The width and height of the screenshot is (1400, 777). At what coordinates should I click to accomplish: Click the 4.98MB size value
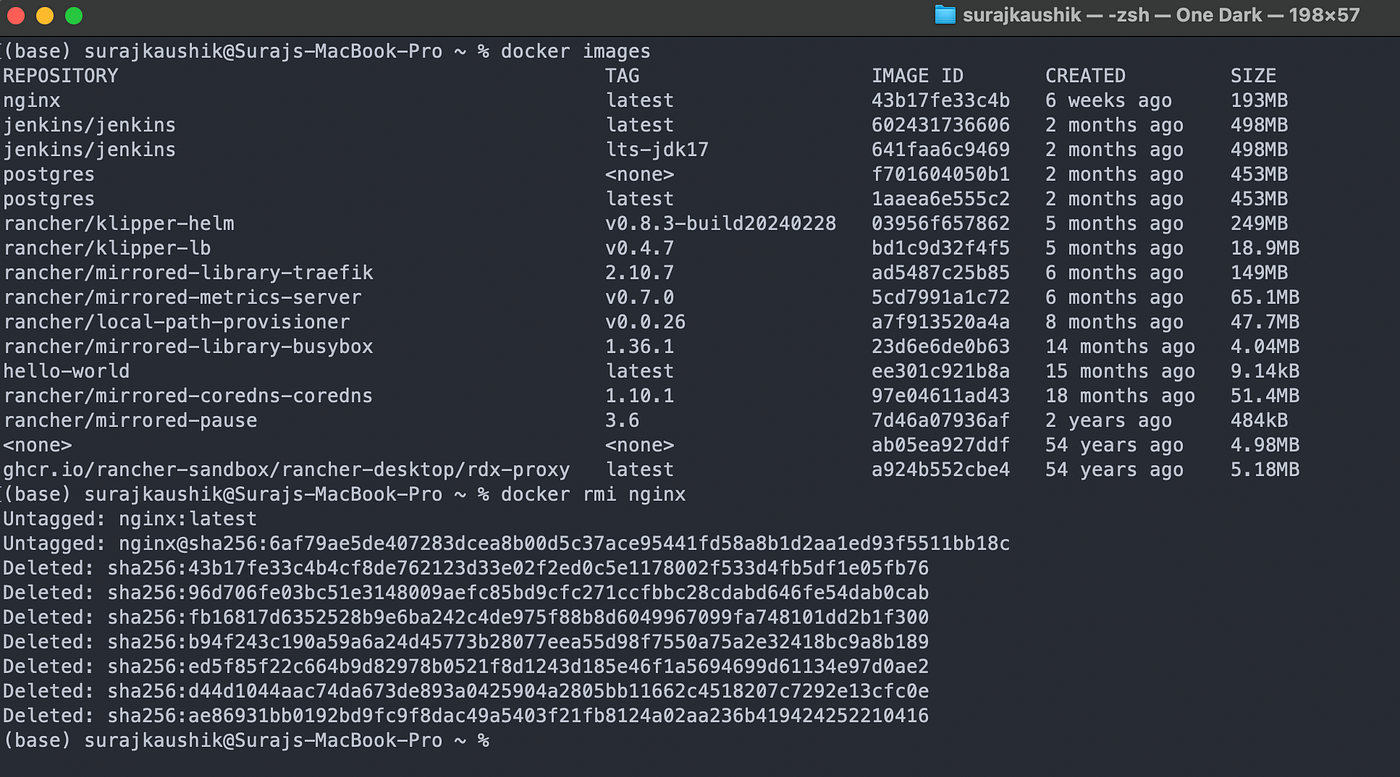[1265, 445]
